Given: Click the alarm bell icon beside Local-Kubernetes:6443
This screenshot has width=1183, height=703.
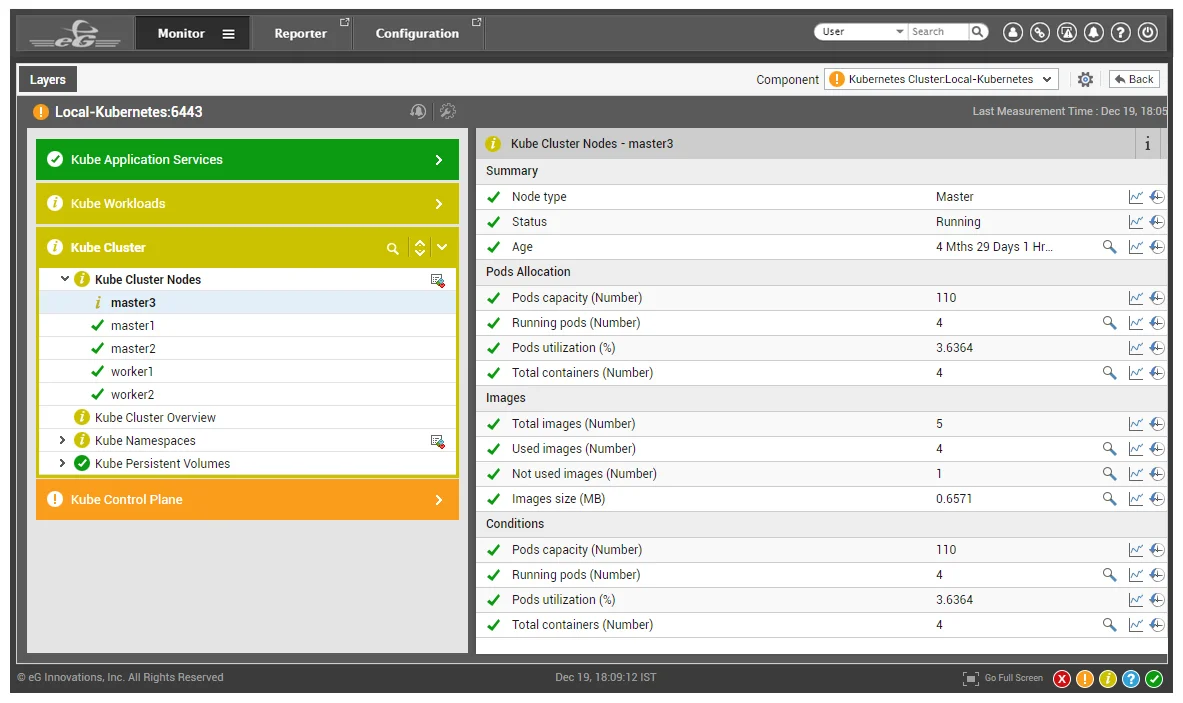Looking at the screenshot, I should click(x=418, y=112).
